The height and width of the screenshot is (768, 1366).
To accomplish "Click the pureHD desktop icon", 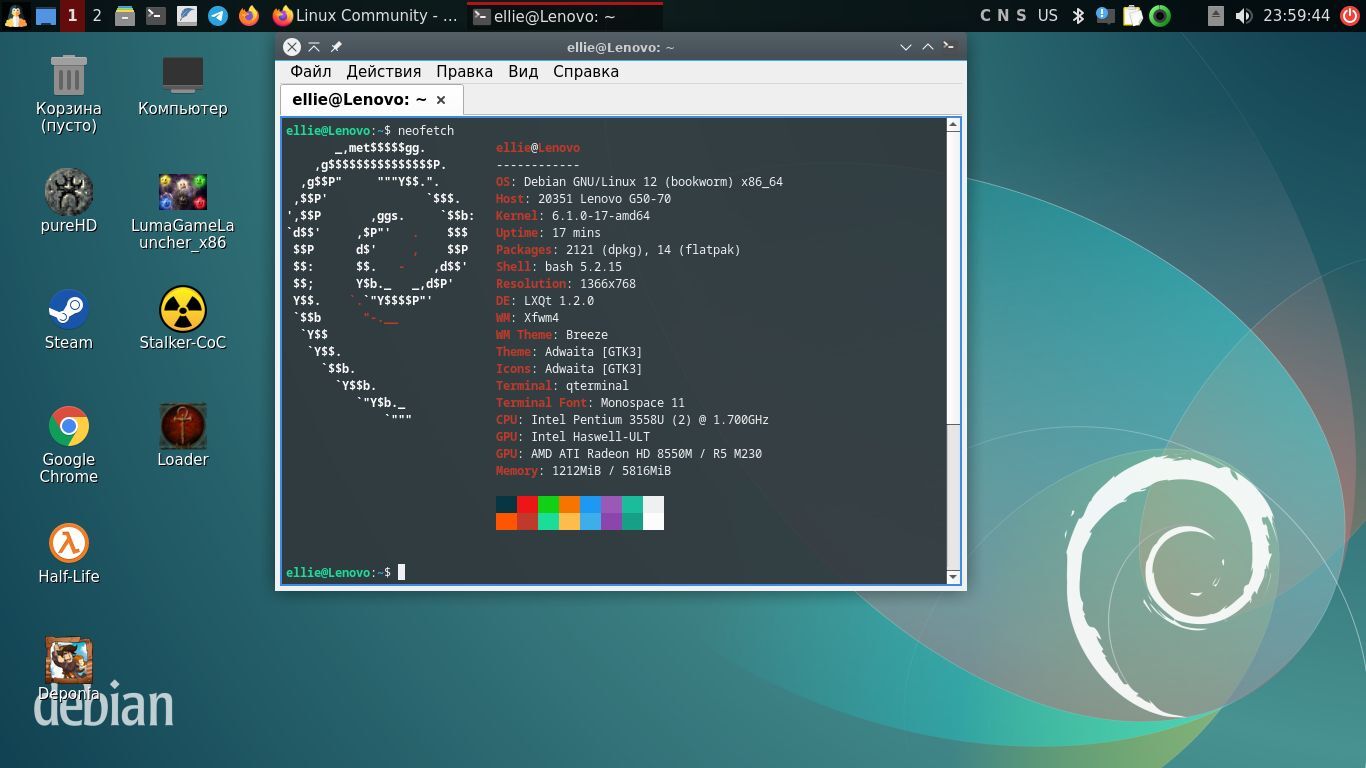I will click(x=68, y=193).
